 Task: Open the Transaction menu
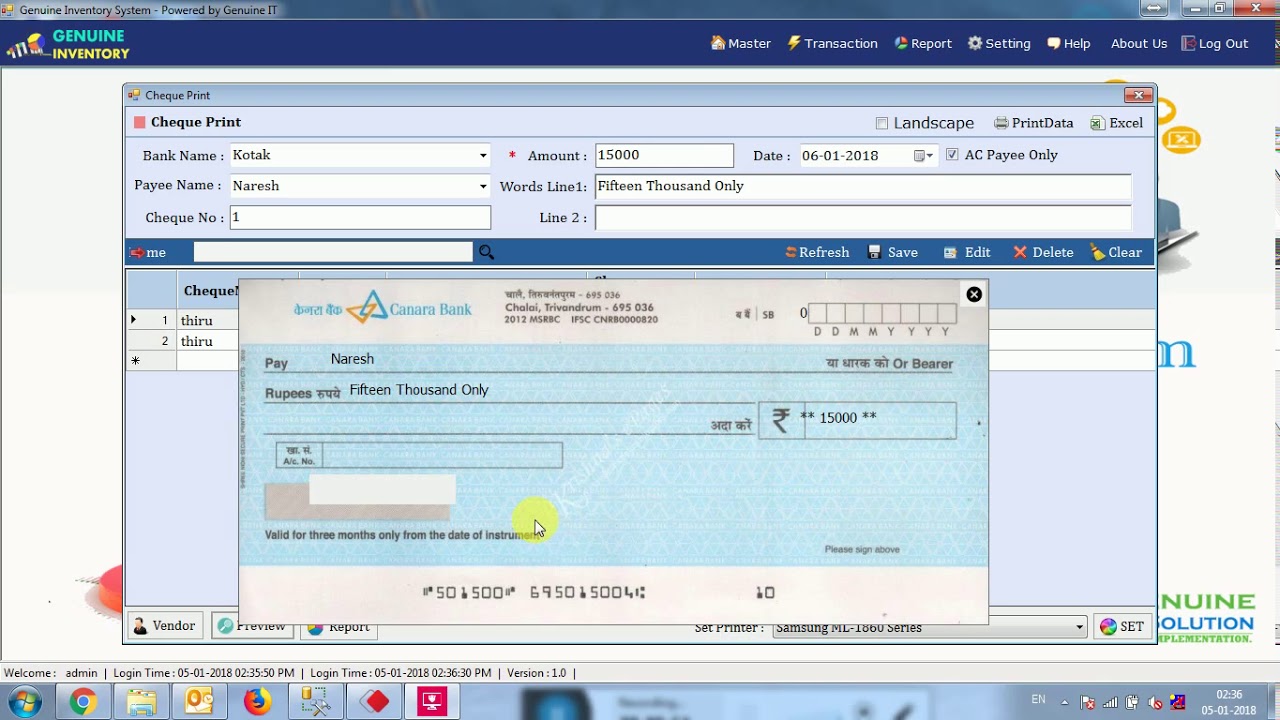(832, 43)
